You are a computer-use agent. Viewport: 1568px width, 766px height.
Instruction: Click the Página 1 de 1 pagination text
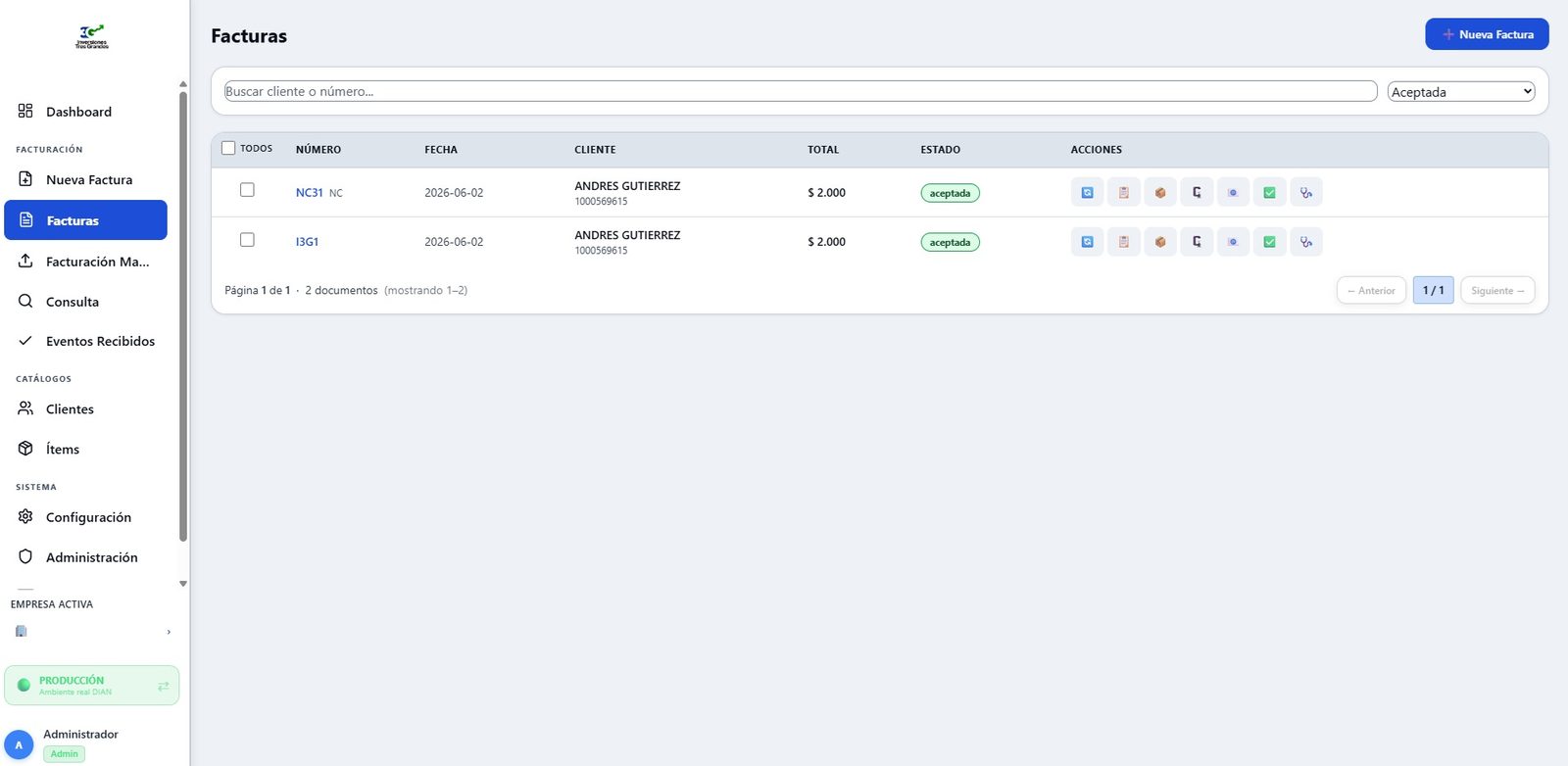point(257,291)
